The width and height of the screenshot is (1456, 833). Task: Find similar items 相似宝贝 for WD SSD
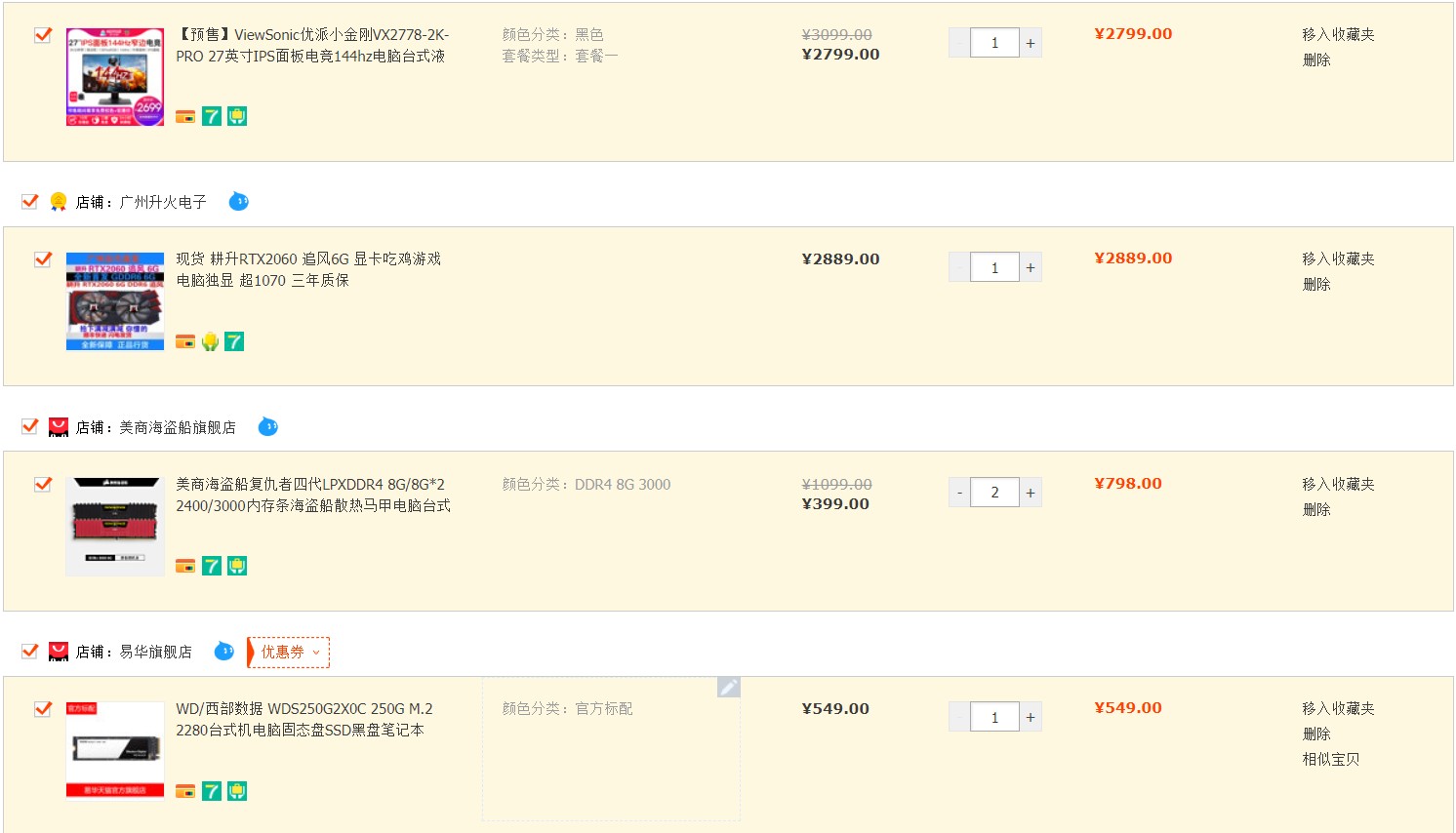1331,759
